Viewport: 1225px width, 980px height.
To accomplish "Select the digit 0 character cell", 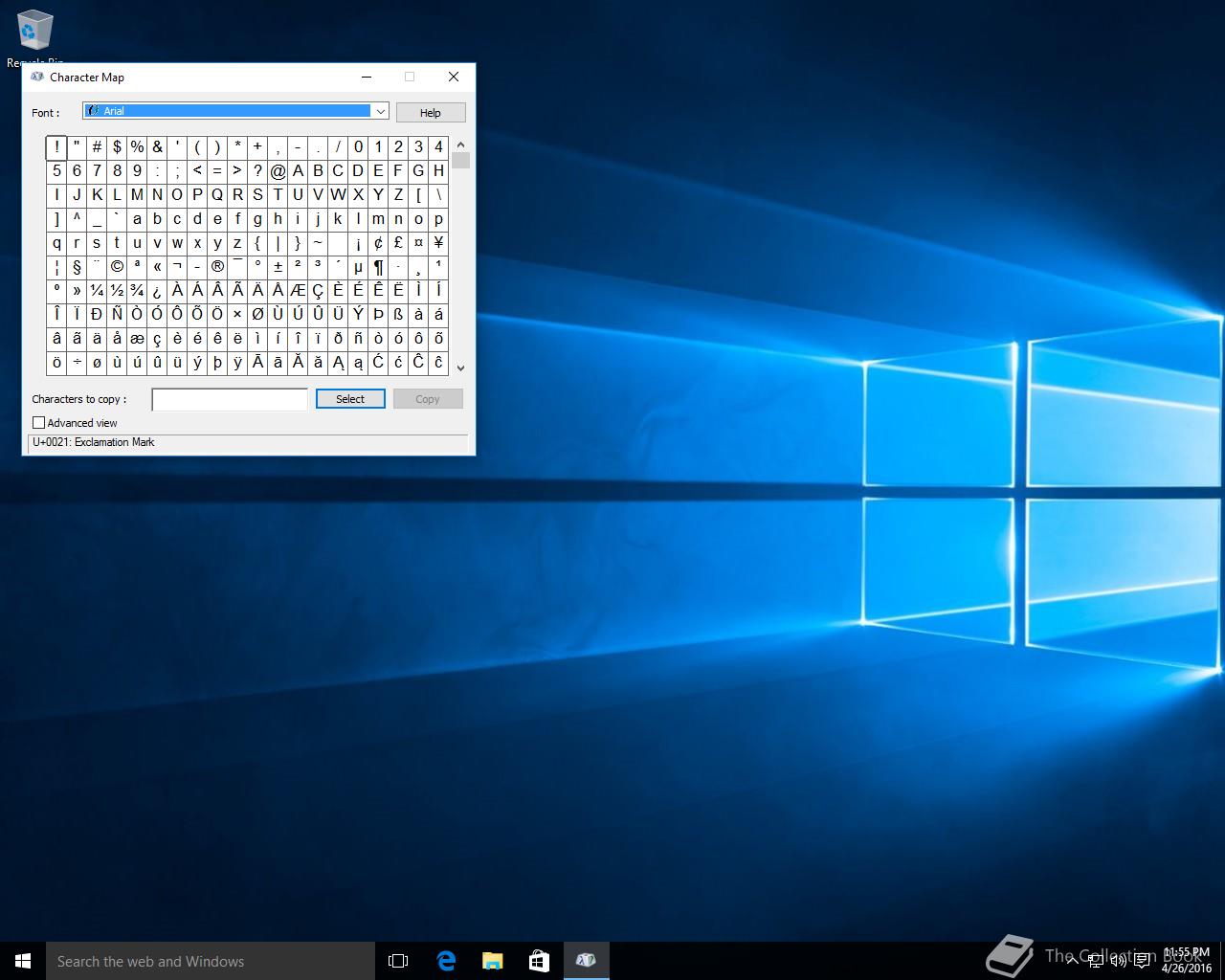I will click(x=358, y=146).
